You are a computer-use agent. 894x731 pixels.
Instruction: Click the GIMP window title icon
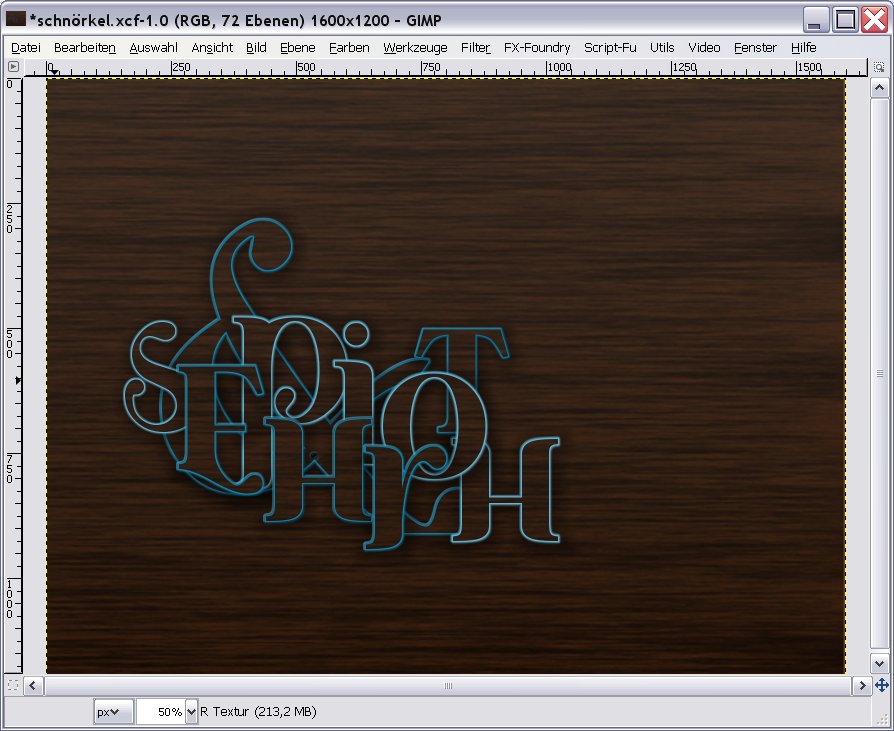click(x=15, y=19)
